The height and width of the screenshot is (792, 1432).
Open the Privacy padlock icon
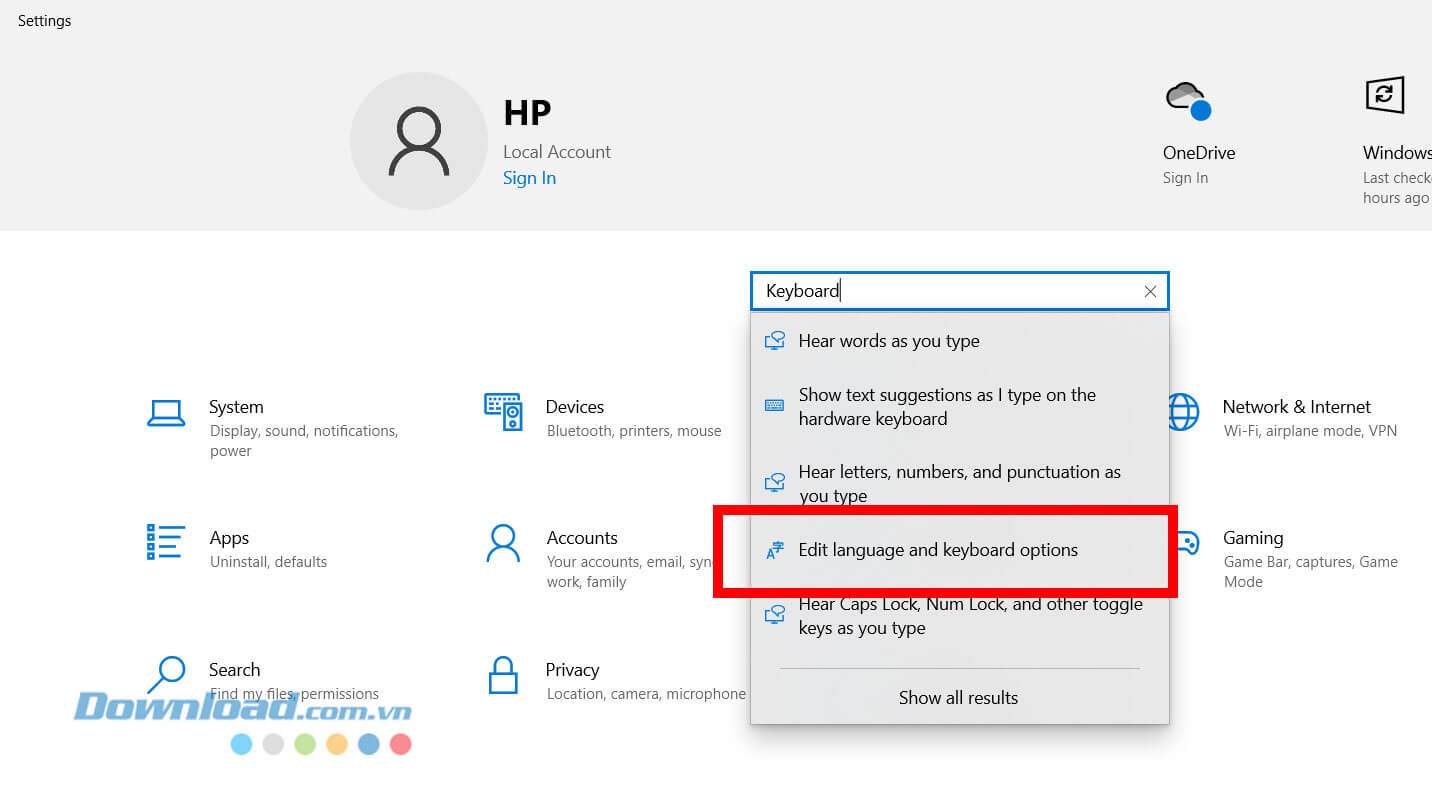[503, 675]
